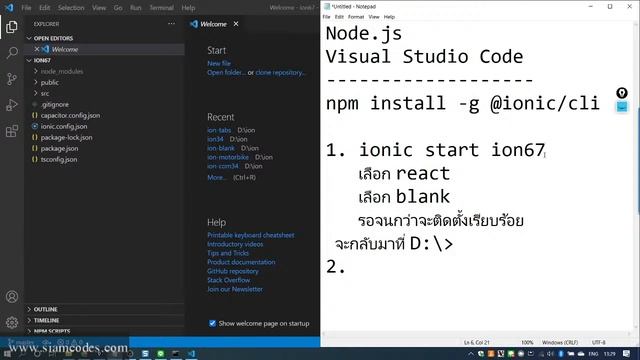Open tsconfig.json in the explorer
The height and width of the screenshot is (360, 640).
59,159
